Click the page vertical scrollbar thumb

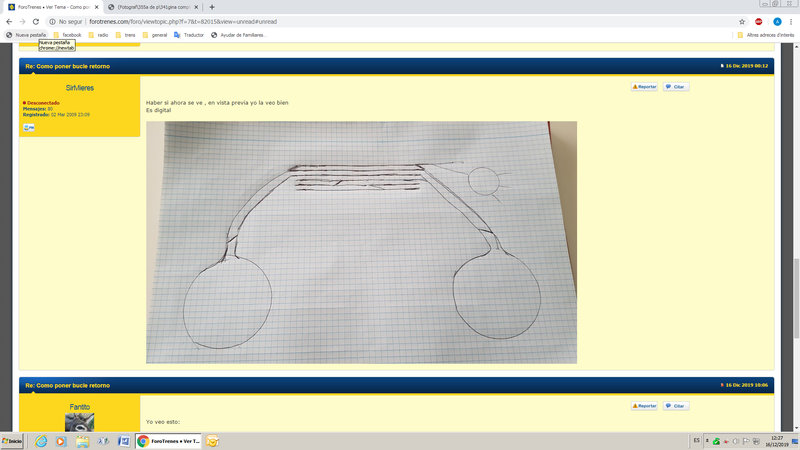796,298
